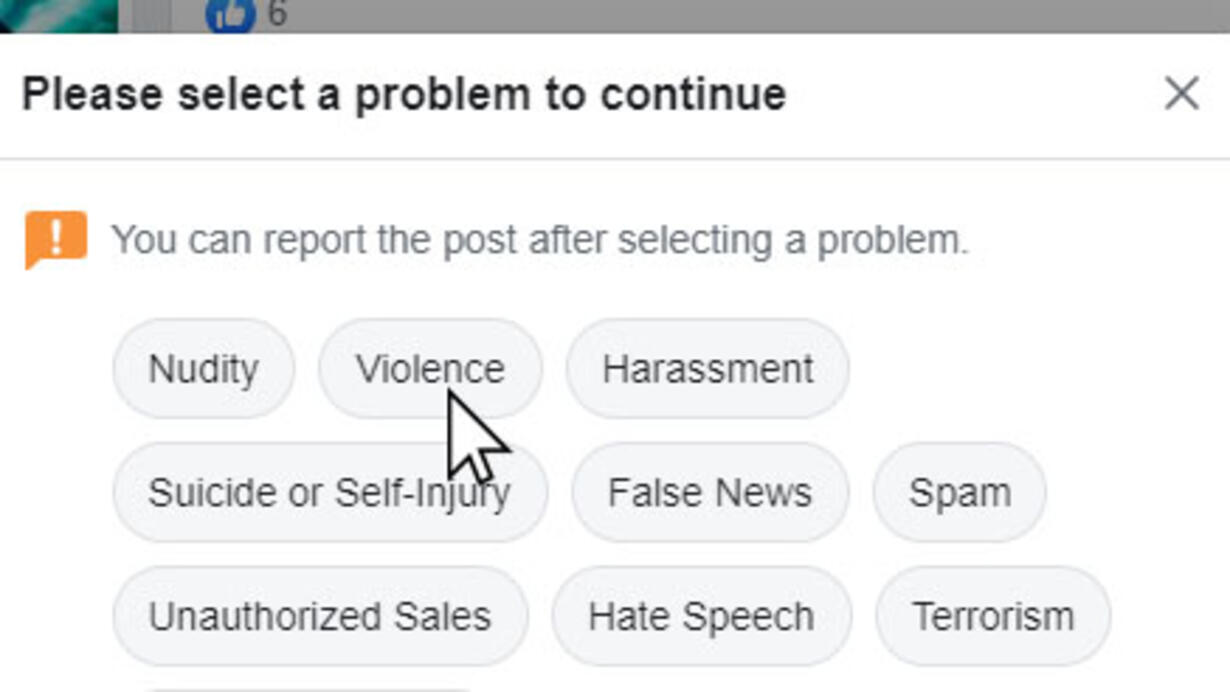1230x692 pixels.
Task: Click the like count number 6
Action: pos(277,14)
